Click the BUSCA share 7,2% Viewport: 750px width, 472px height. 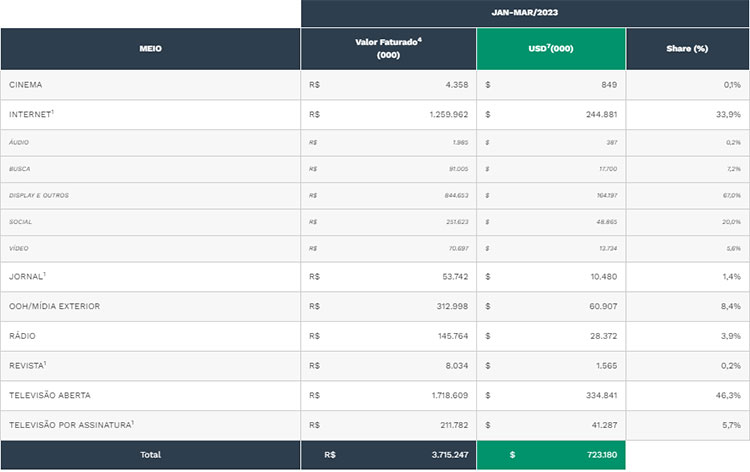pyautogui.click(x=734, y=169)
